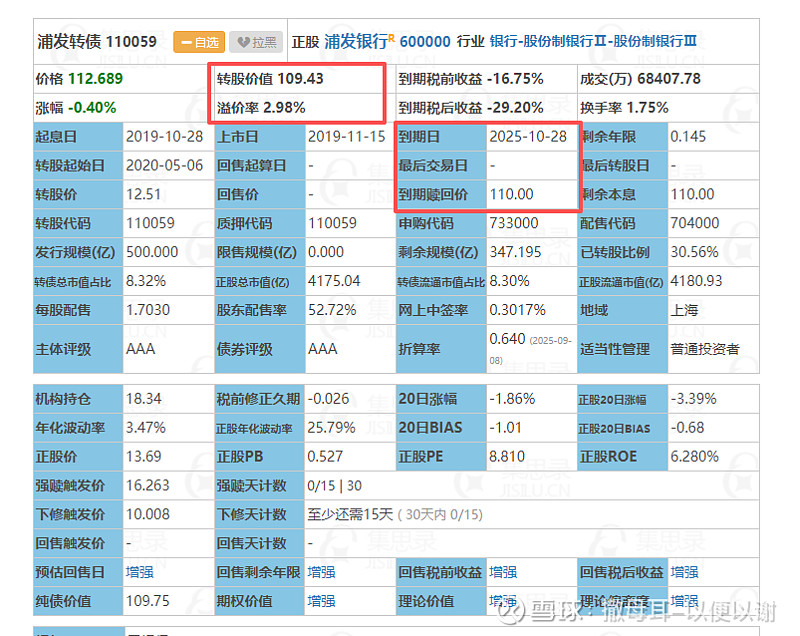Click 增强 link beside 回售税后收益

point(684,573)
